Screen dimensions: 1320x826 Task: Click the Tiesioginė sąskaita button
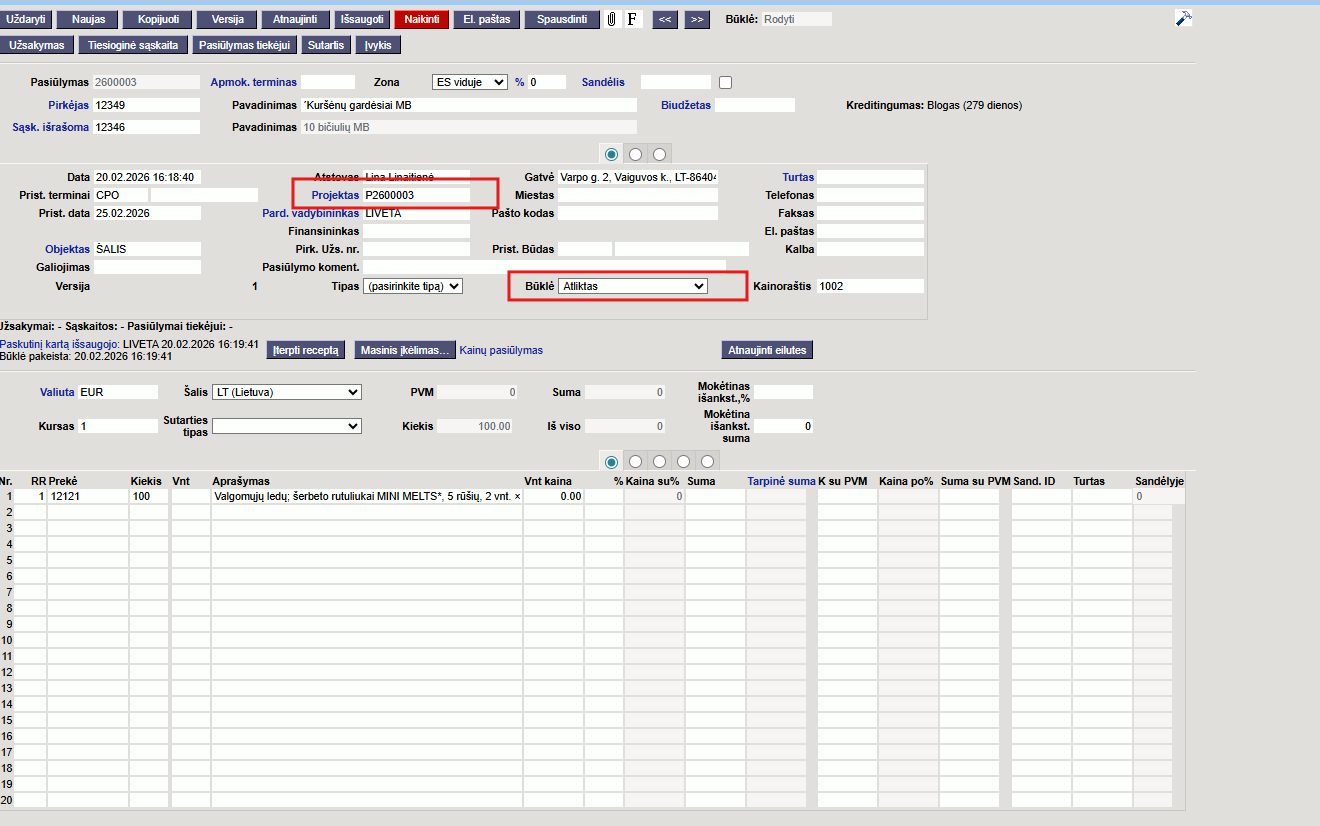pos(133,45)
